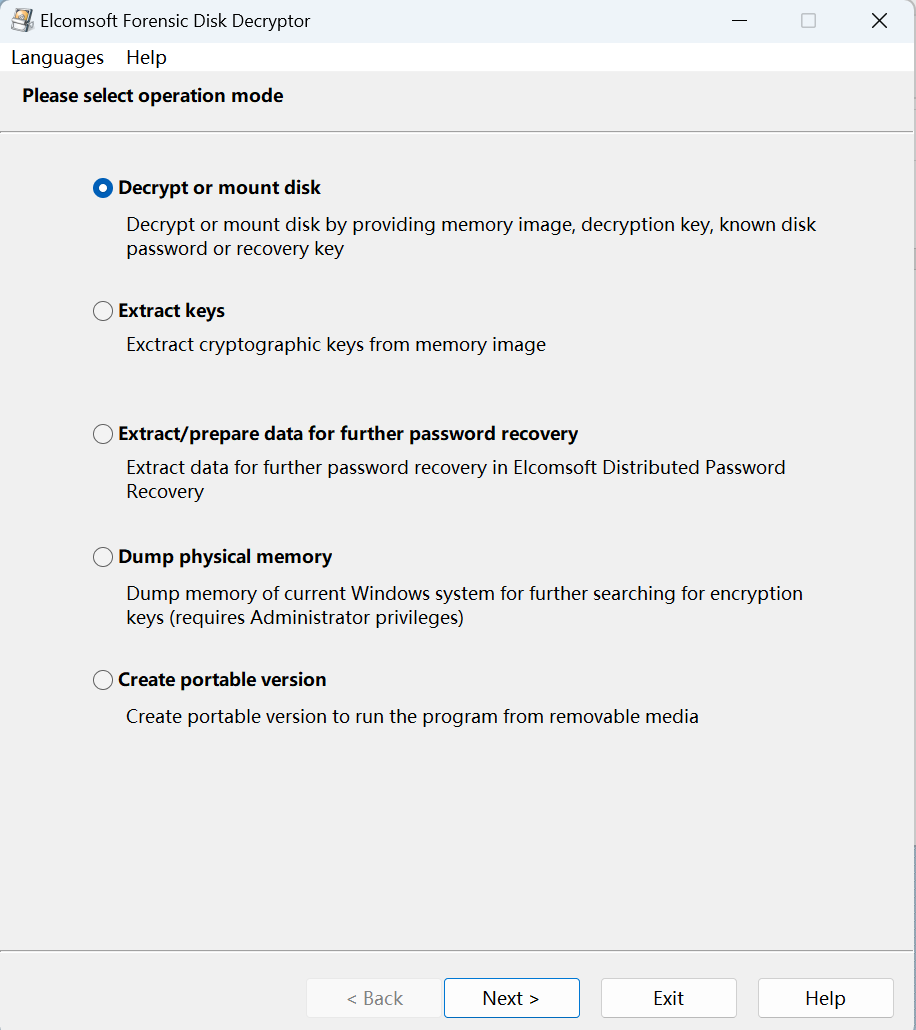Click the window title text in title bar
The height and width of the screenshot is (1030, 916).
point(175,20)
